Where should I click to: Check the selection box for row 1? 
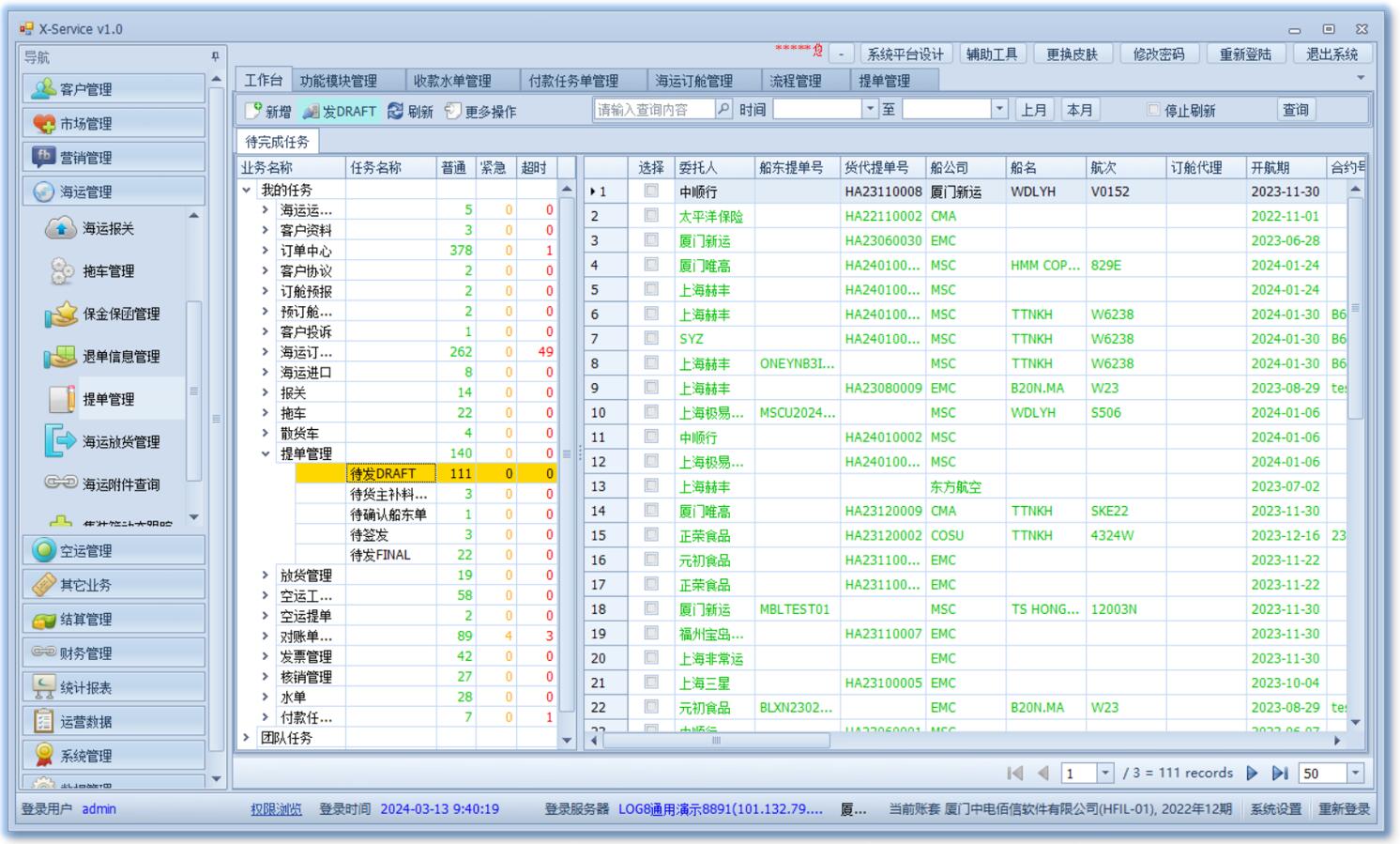click(651, 191)
